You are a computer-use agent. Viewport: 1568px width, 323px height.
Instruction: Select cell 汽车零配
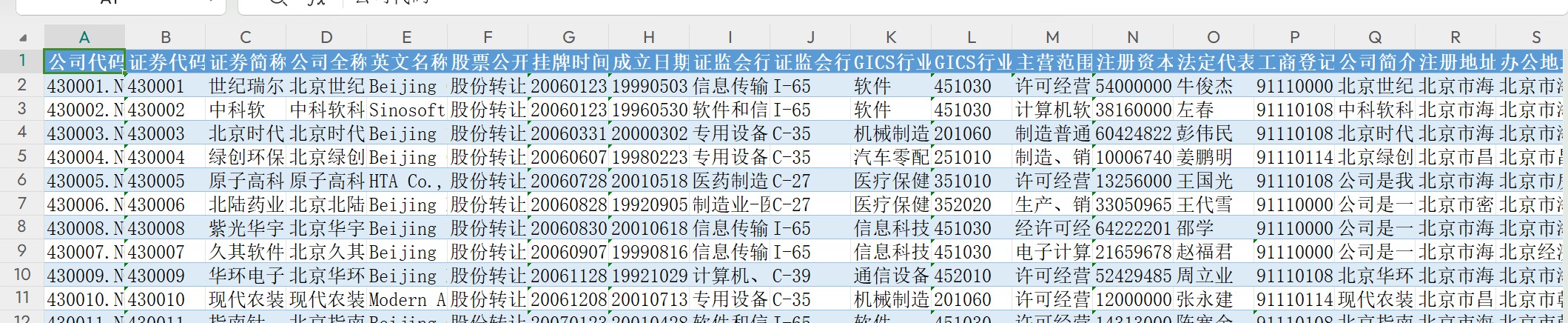point(891,156)
